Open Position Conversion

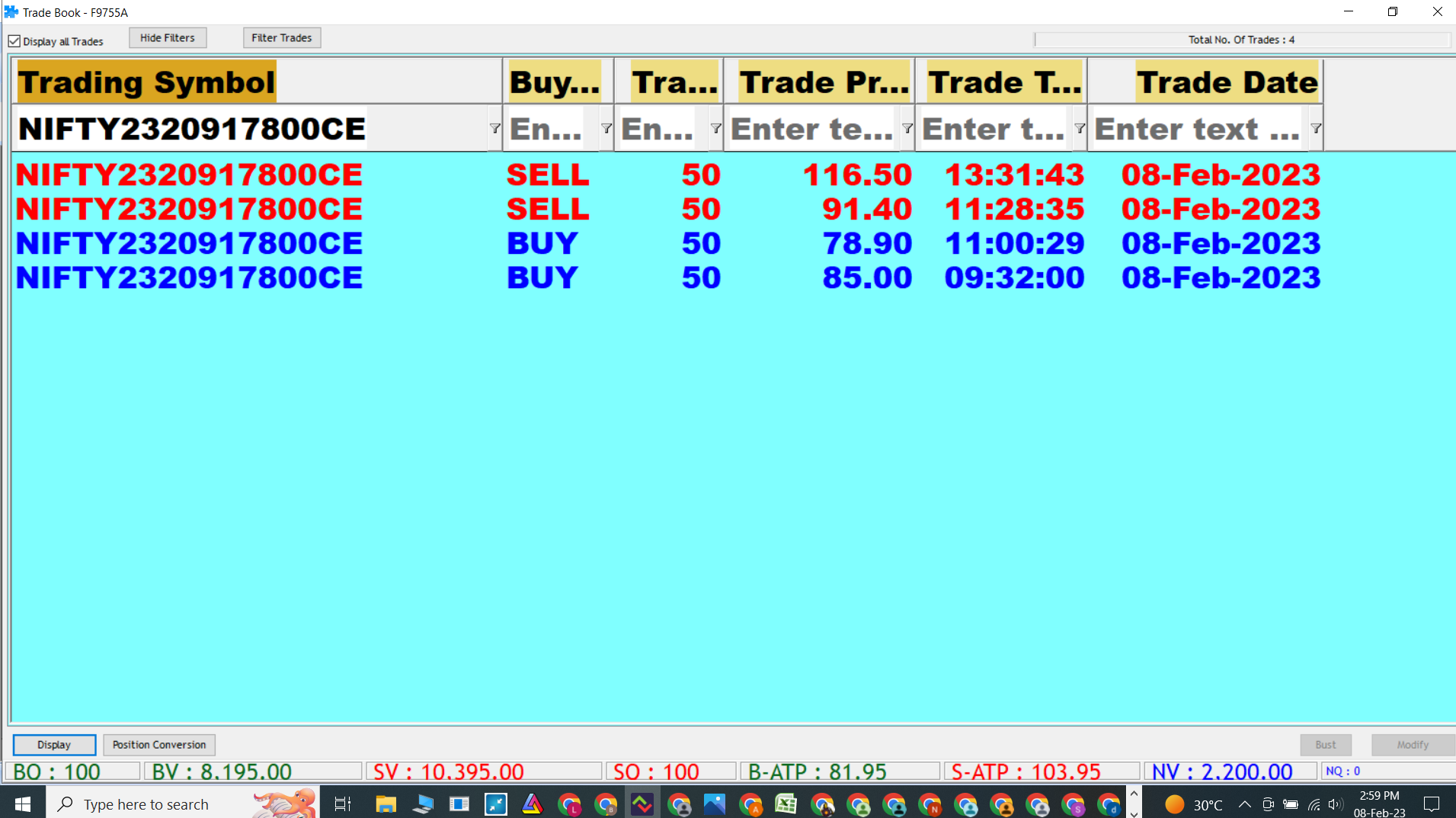click(x=159, y=745)
